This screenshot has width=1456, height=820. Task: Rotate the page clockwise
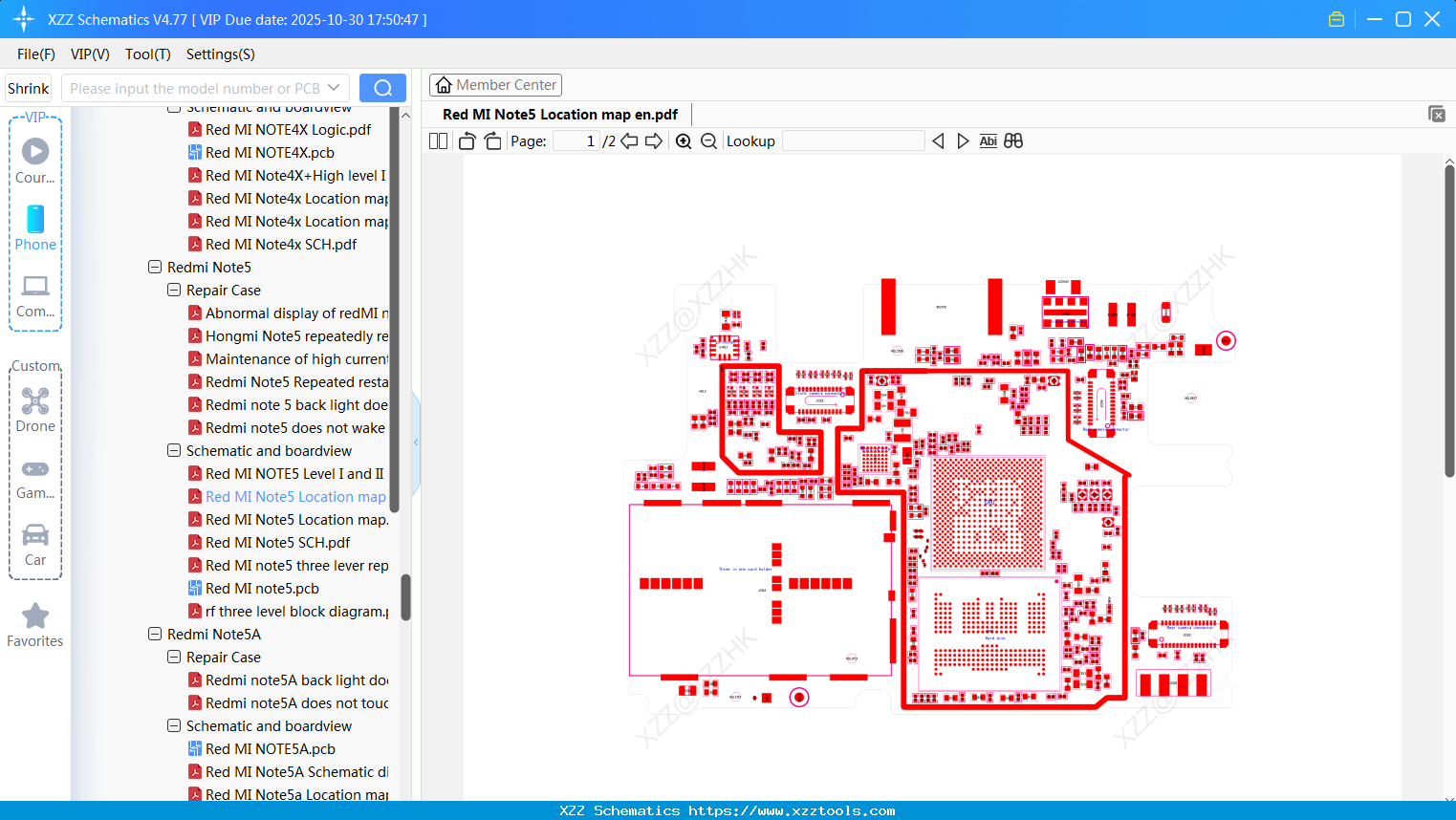tap(492, 141)
